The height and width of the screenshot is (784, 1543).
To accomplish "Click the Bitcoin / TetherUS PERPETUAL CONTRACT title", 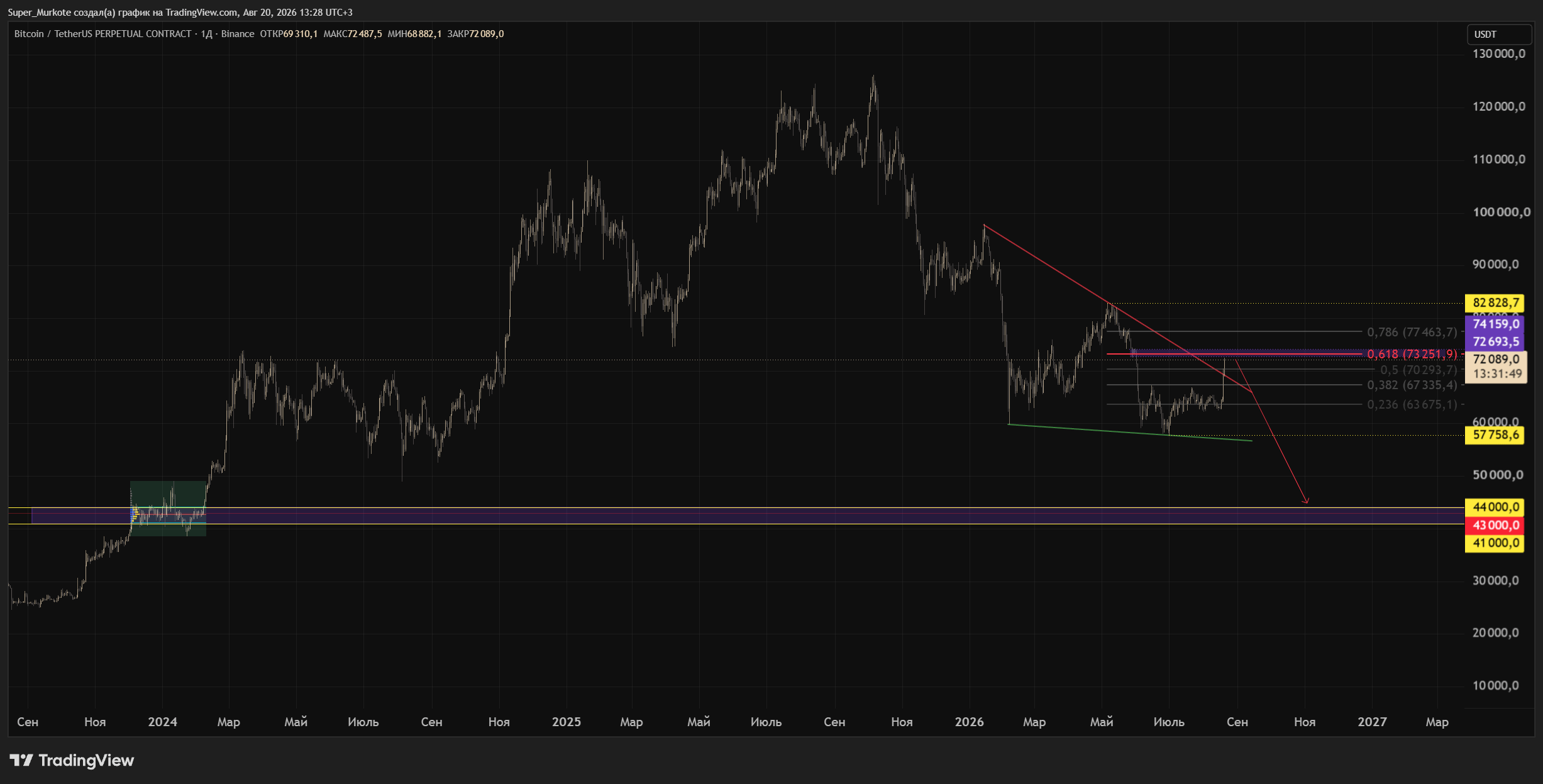I will 102,34.
